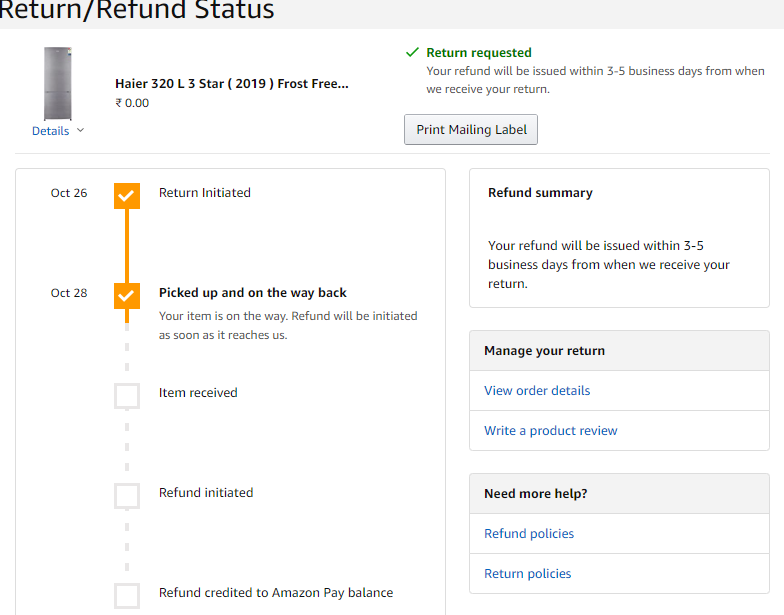
Task: Click the empty Item received step box
Action: pos(127,396)
